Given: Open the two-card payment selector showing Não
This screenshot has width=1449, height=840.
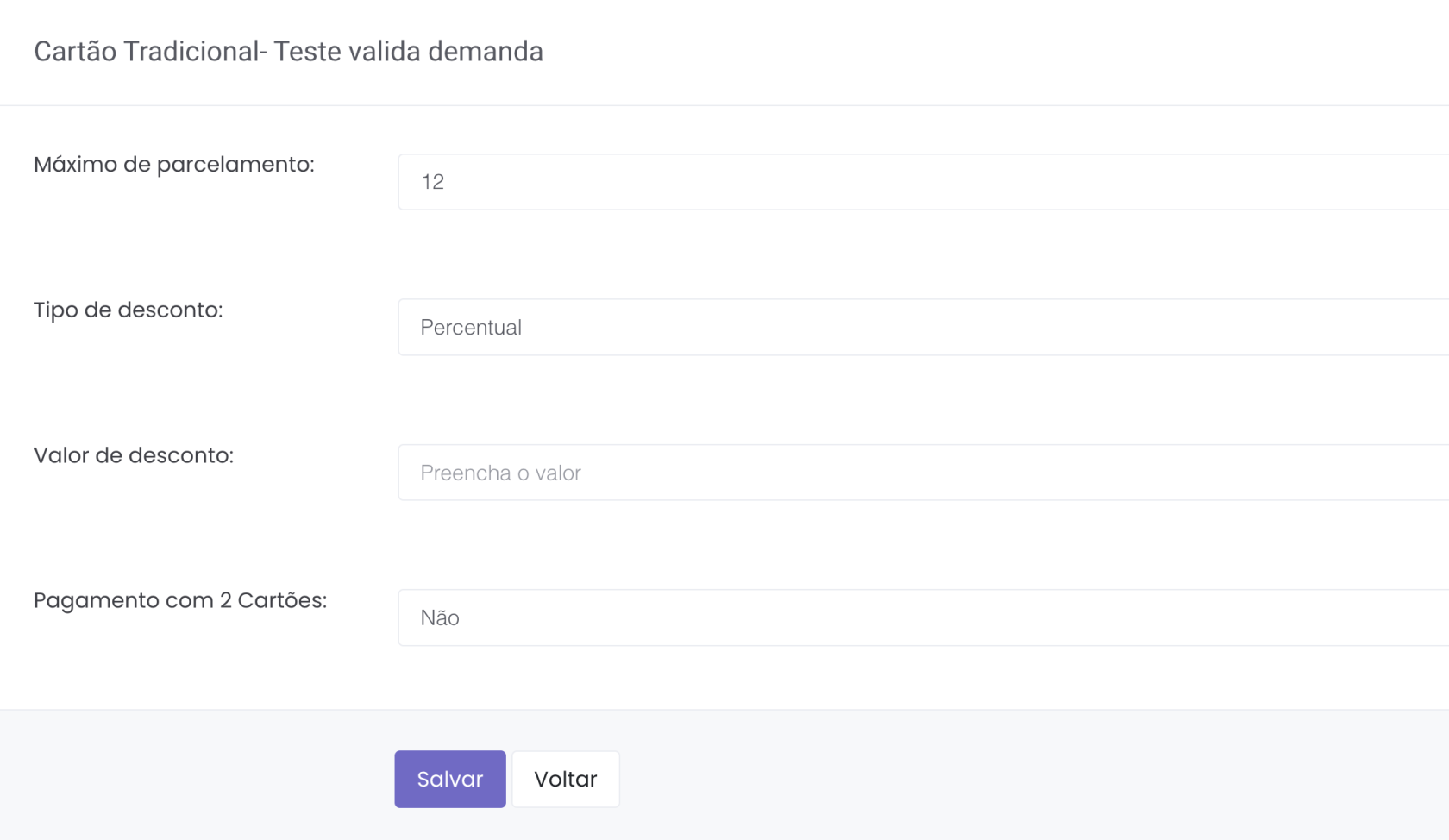Looking at the screenshot, I should pyautogui.click(x=923, y=618).
